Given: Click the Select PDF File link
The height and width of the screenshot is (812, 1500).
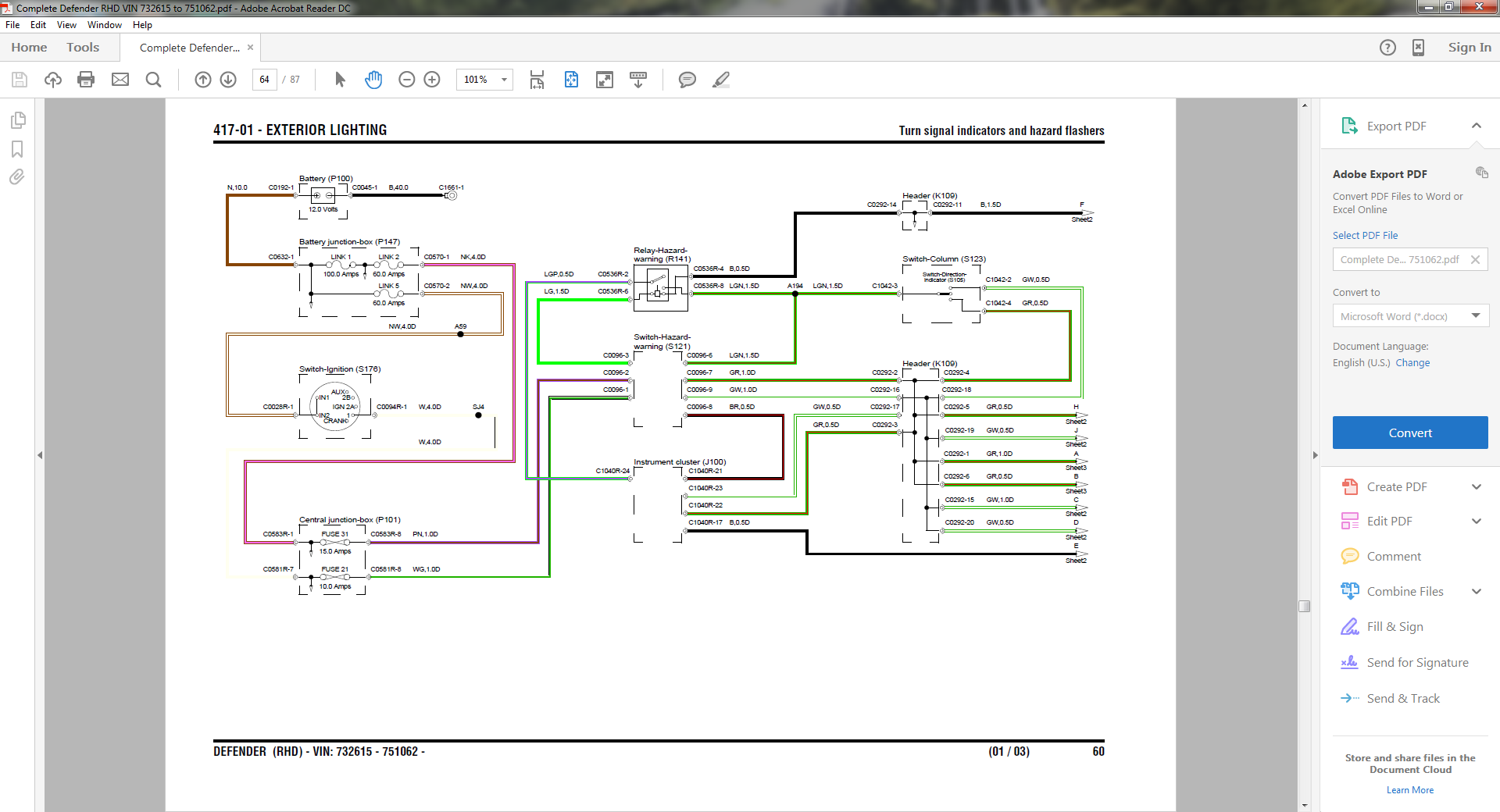Looking at the screenshot, I should pos(1365,236).
